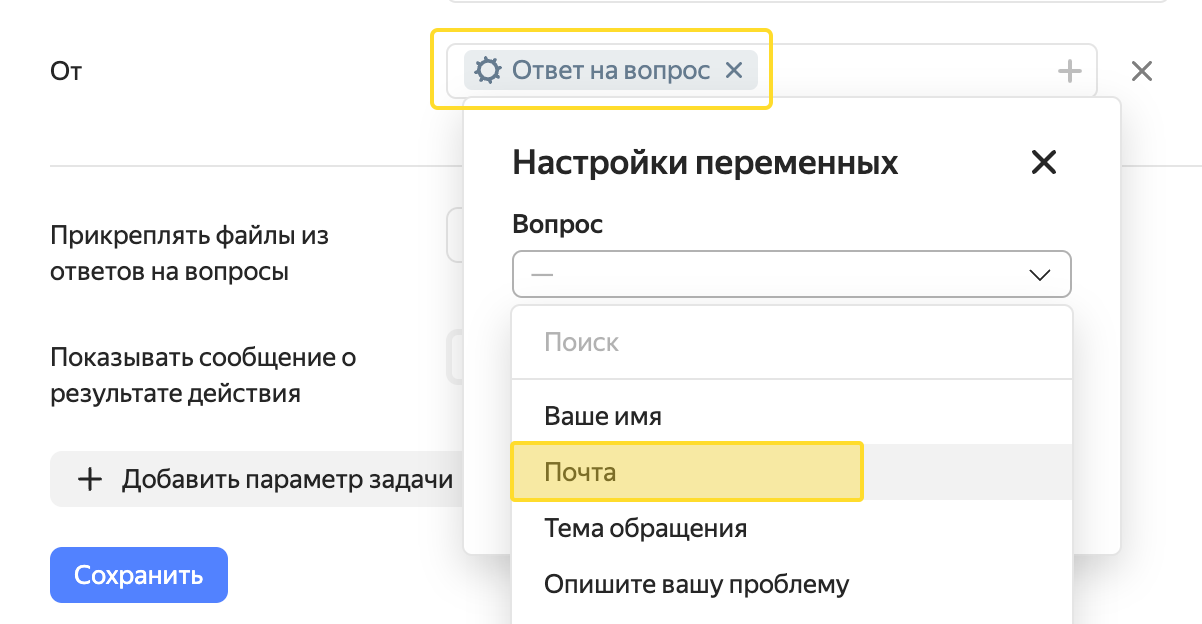Viewport: 1202px width, 624px height.
Task: Focus the Поиск search field
Action: (790, 343)
